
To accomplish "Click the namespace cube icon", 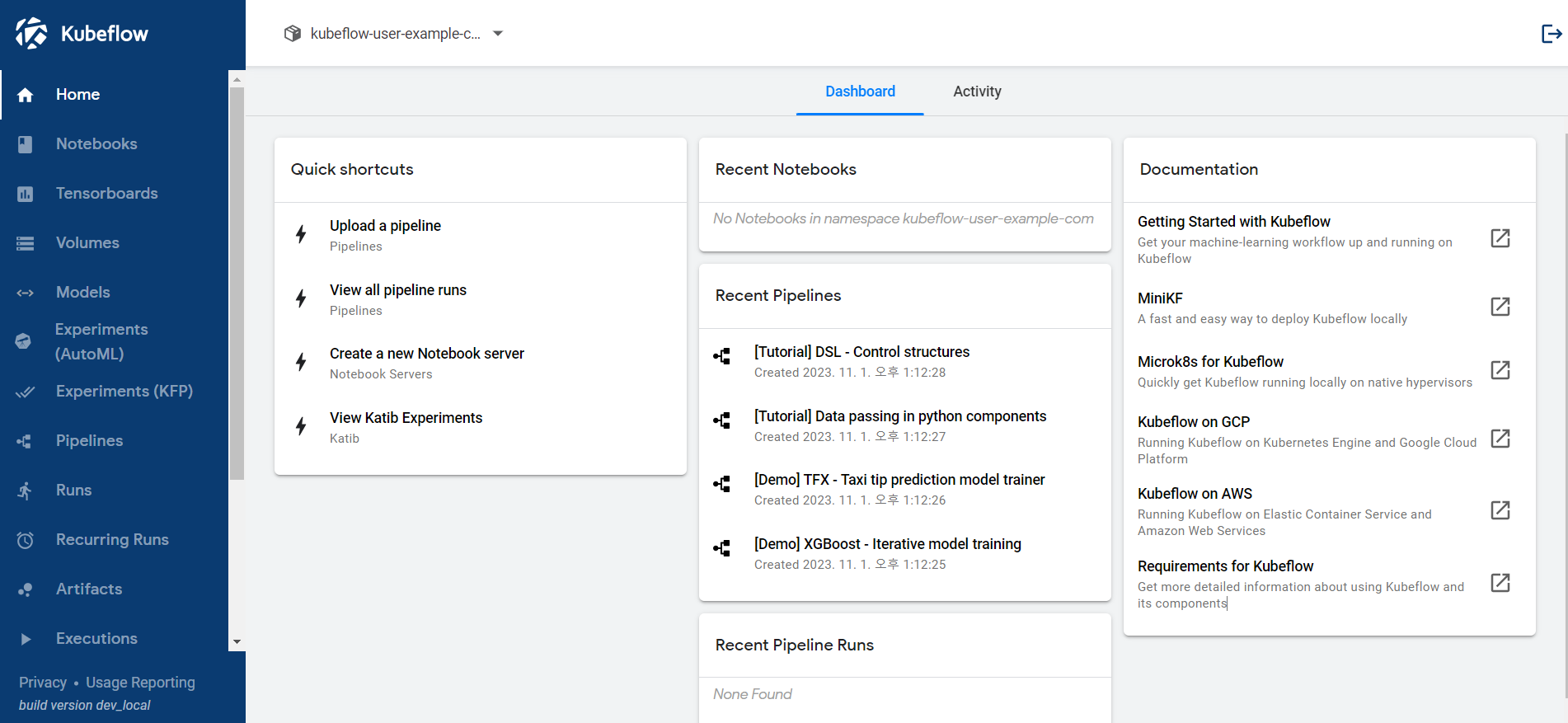I will pyautogui.click(x=293, y=33).
